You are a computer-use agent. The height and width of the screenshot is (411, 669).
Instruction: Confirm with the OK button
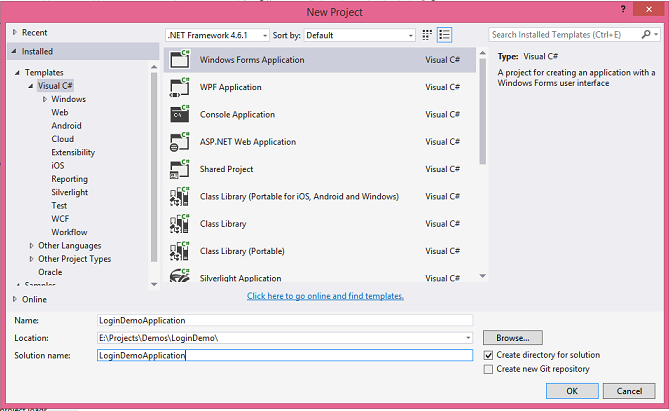pyautogui.click(x=572, y=391)
